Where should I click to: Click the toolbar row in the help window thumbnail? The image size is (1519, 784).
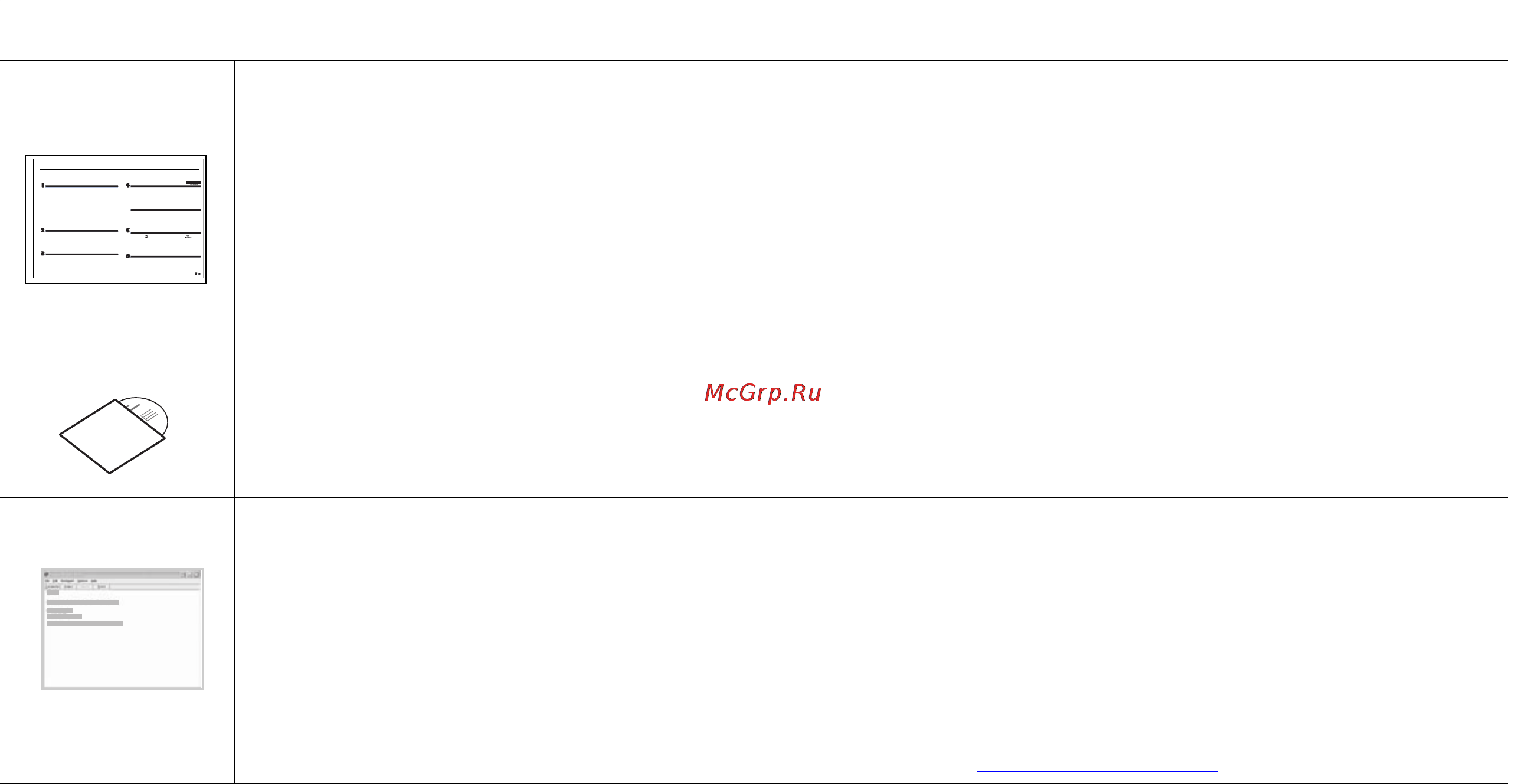pyautogui.click(x=123, y=586)
